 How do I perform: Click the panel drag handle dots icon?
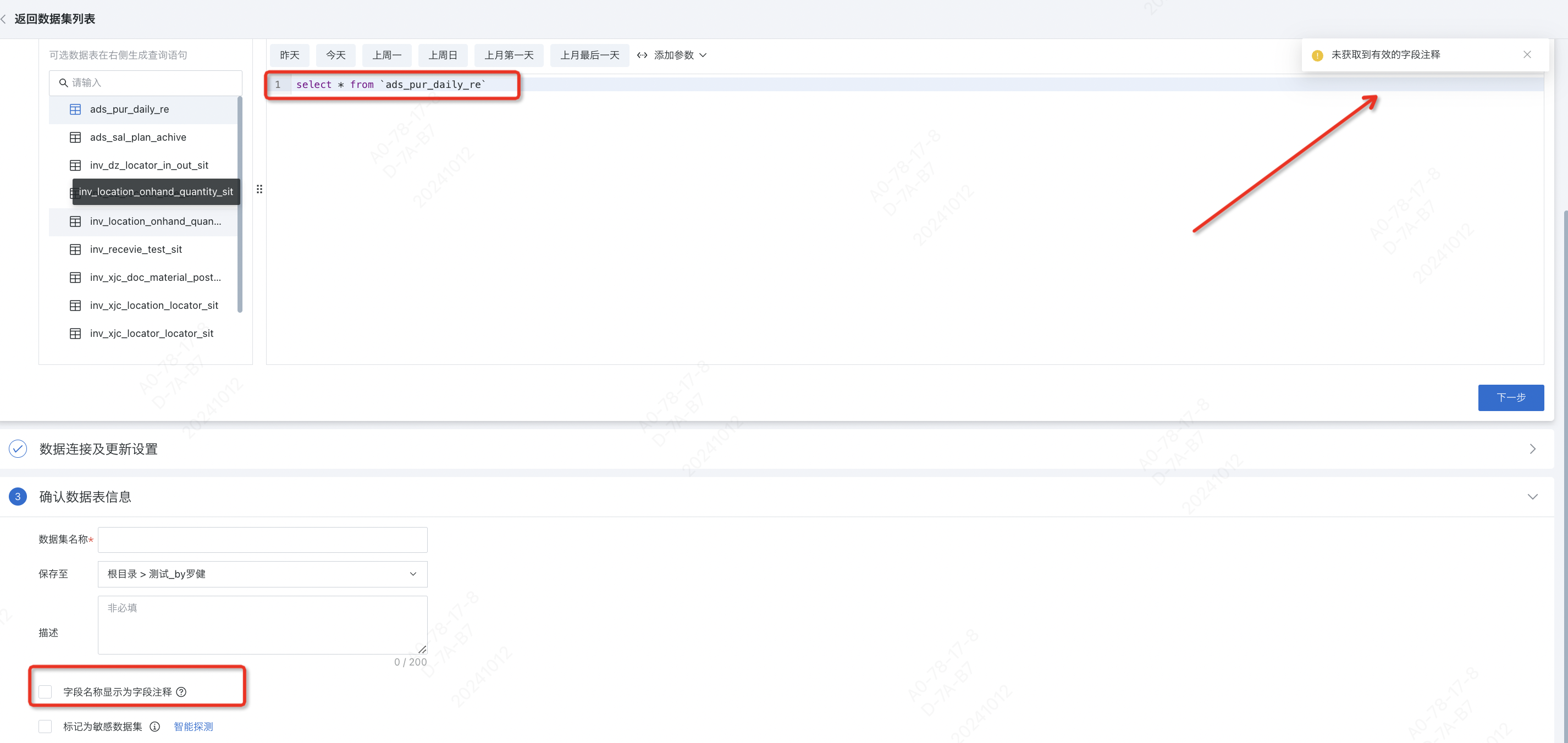point(260,189)
